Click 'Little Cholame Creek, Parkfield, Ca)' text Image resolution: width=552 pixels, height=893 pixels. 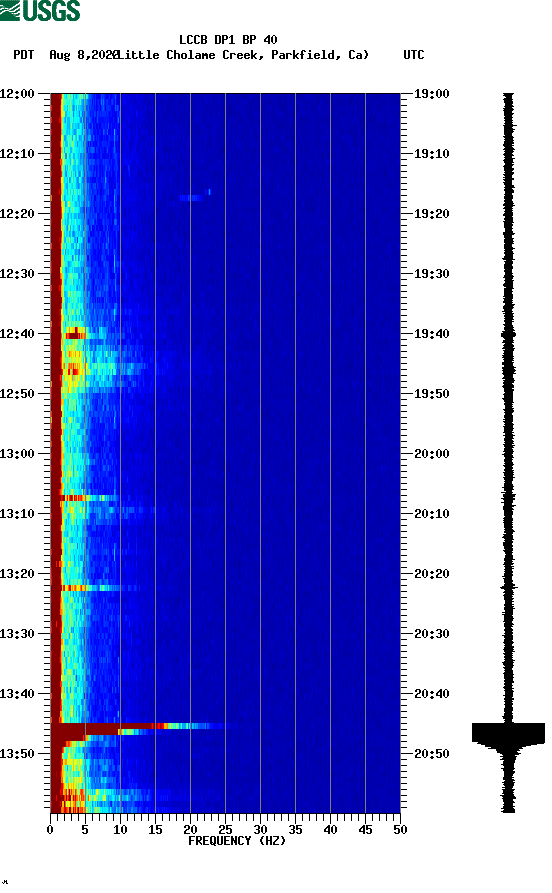[244, 55]
